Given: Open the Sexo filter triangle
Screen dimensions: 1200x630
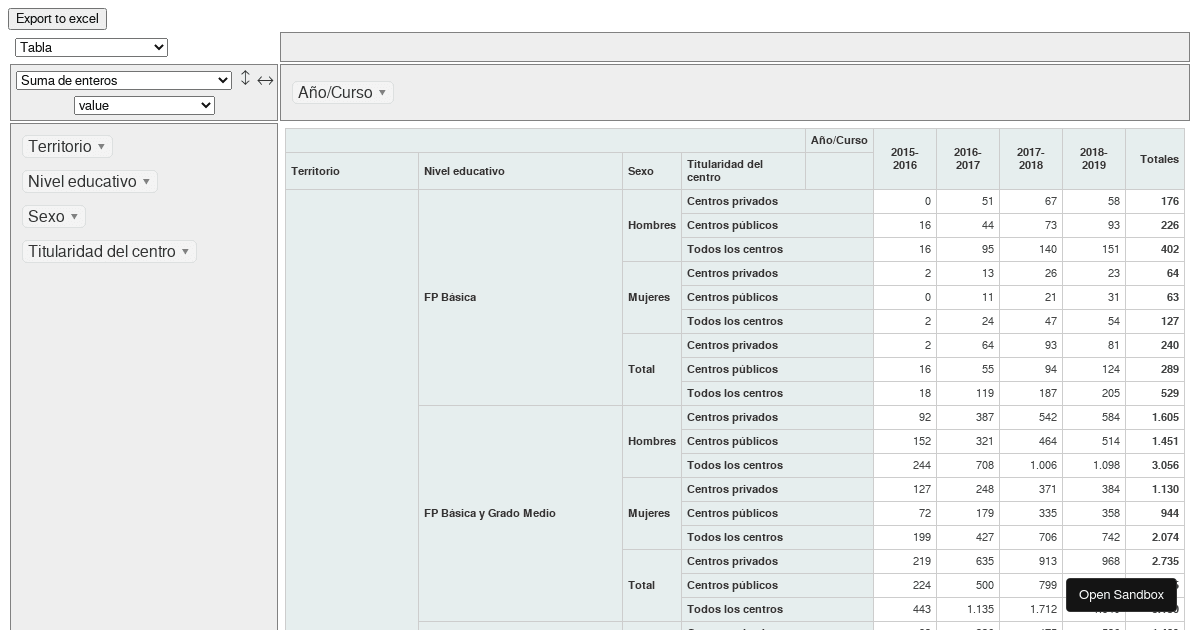Looking at the screenshot, I should [x=73, y=217].
